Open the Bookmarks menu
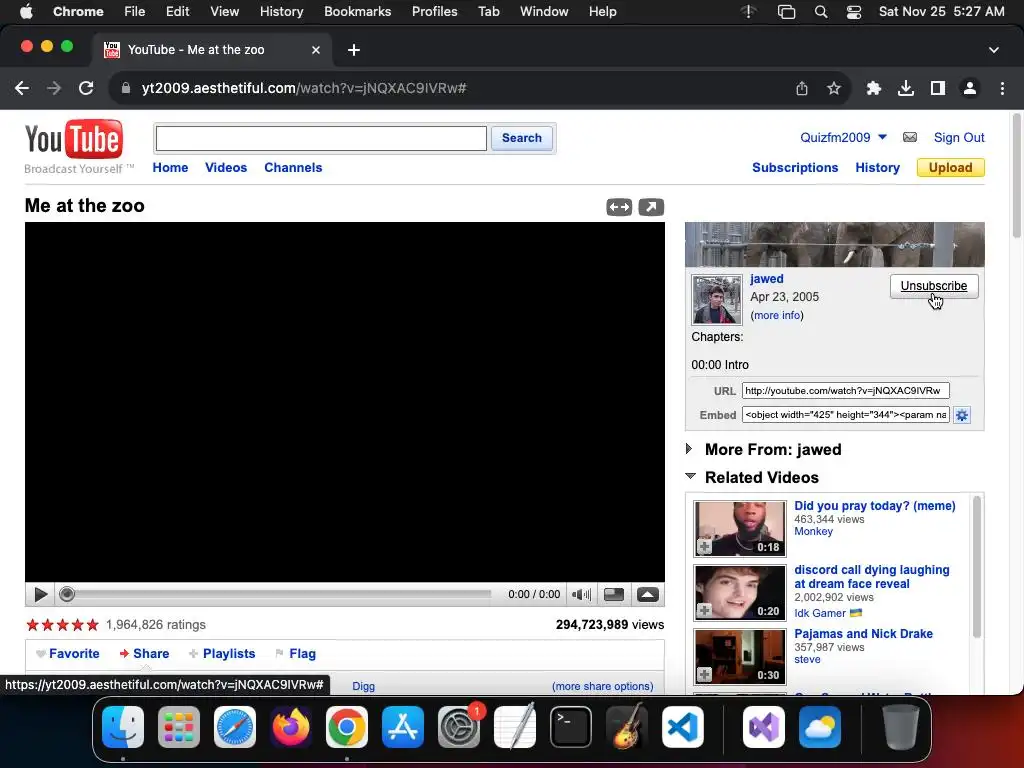Viewport: 1024px width, 768px height. (357, 12)
